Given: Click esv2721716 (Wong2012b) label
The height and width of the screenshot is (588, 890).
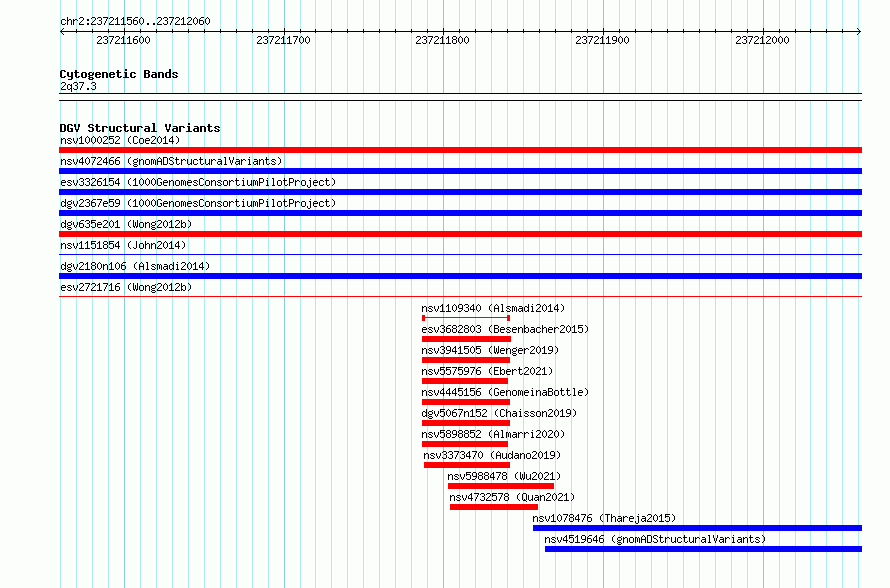Looking at the screenshot, I should [x=126, y=287].
